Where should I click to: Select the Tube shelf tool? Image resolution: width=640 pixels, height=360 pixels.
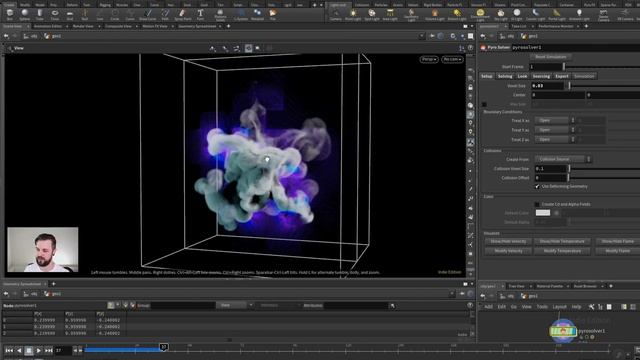40,15
